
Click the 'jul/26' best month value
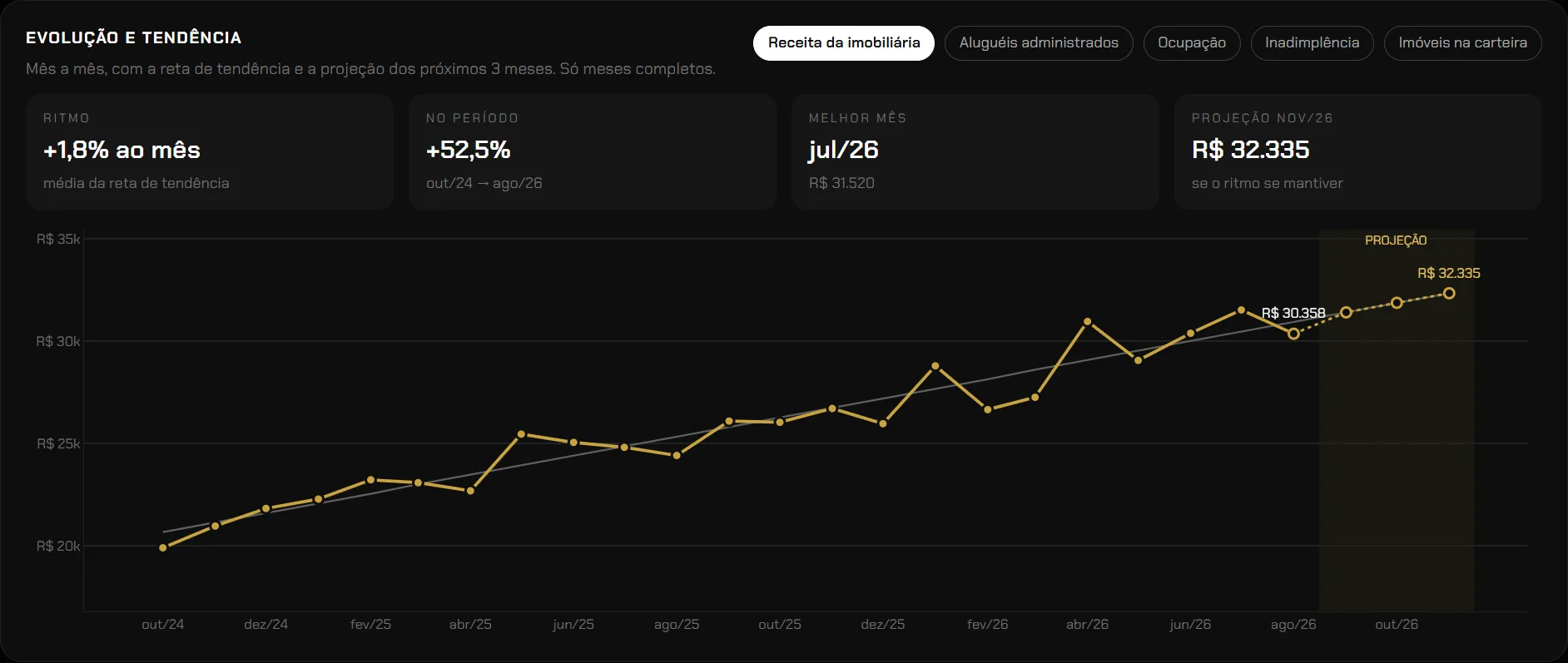pyautogui.click(x=844, y=150)
